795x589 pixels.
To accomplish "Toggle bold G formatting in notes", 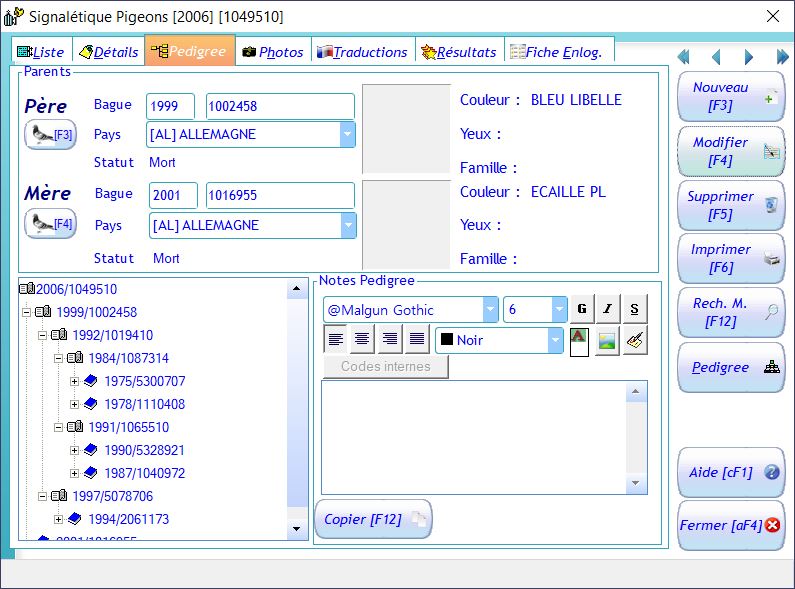I will click(x=582, y=309).
